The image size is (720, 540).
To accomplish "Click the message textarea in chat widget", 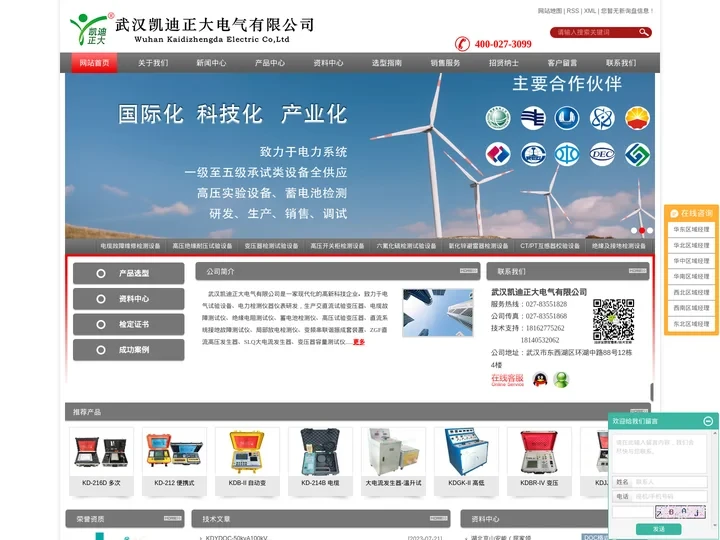I will [659, 453].
